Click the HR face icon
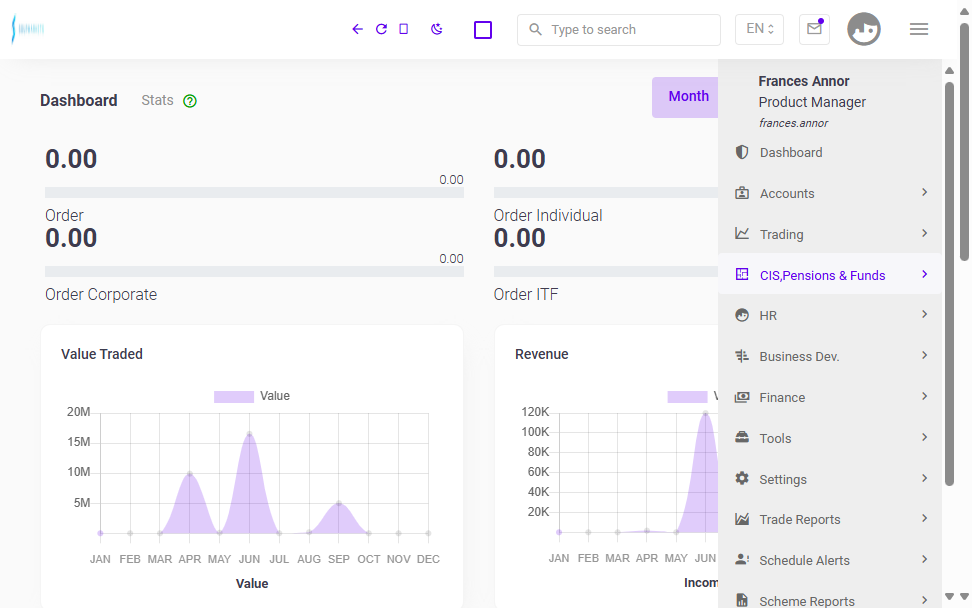This screenshot has height=608, width=972. click(x=741, y=315)
